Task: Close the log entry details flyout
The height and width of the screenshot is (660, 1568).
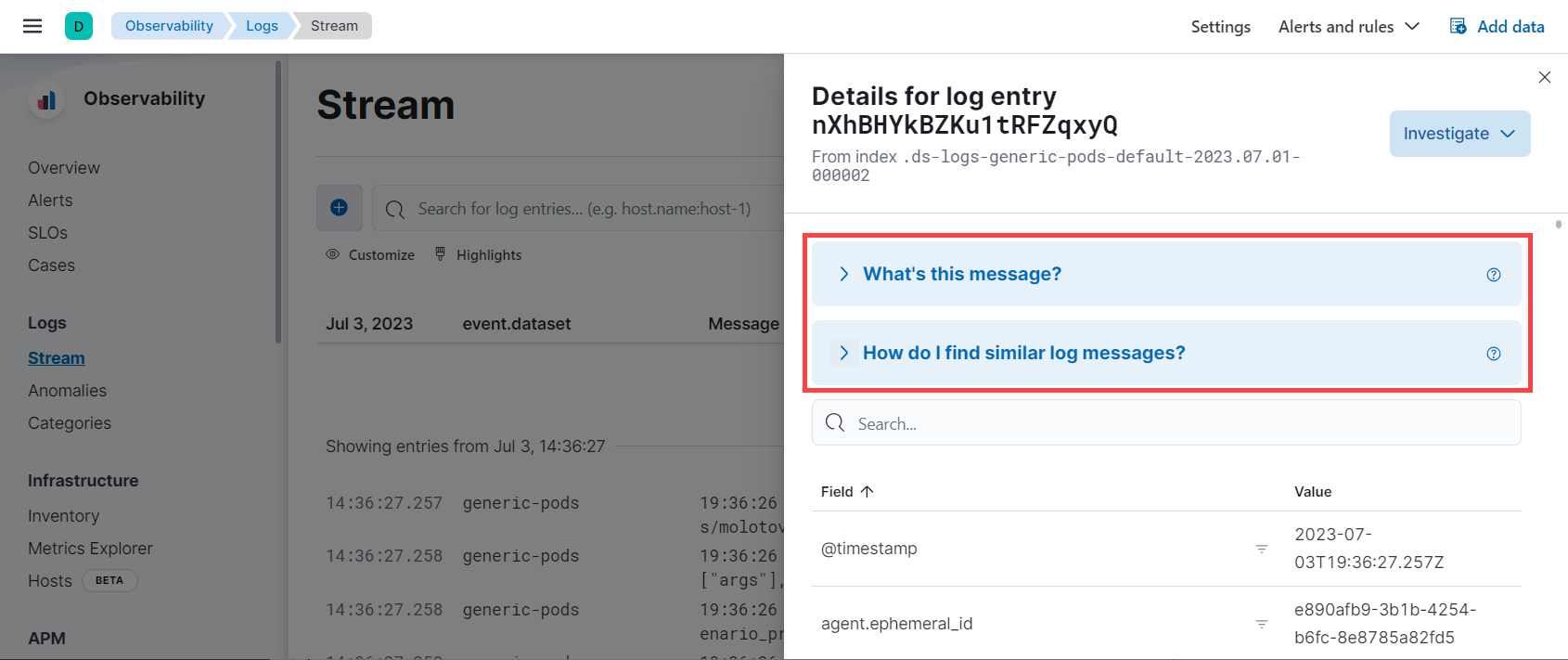Action: coord(1545,77)
